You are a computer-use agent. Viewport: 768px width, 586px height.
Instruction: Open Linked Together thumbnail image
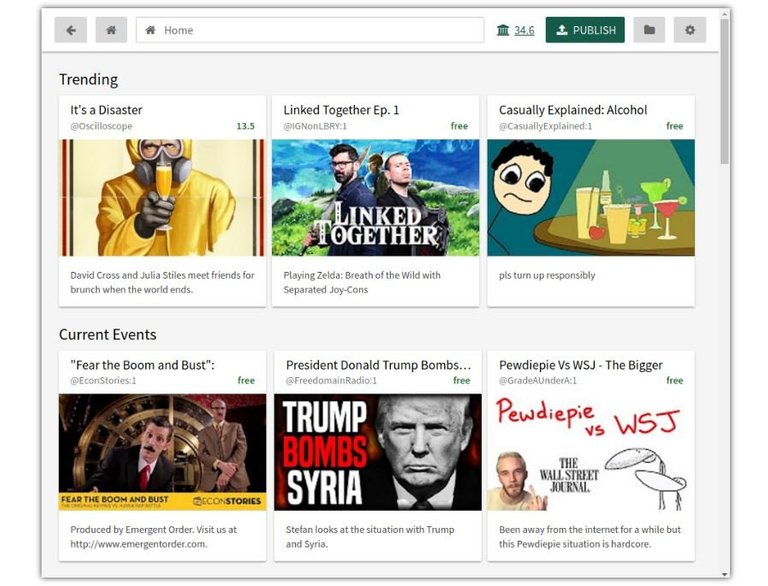[376, 197]
